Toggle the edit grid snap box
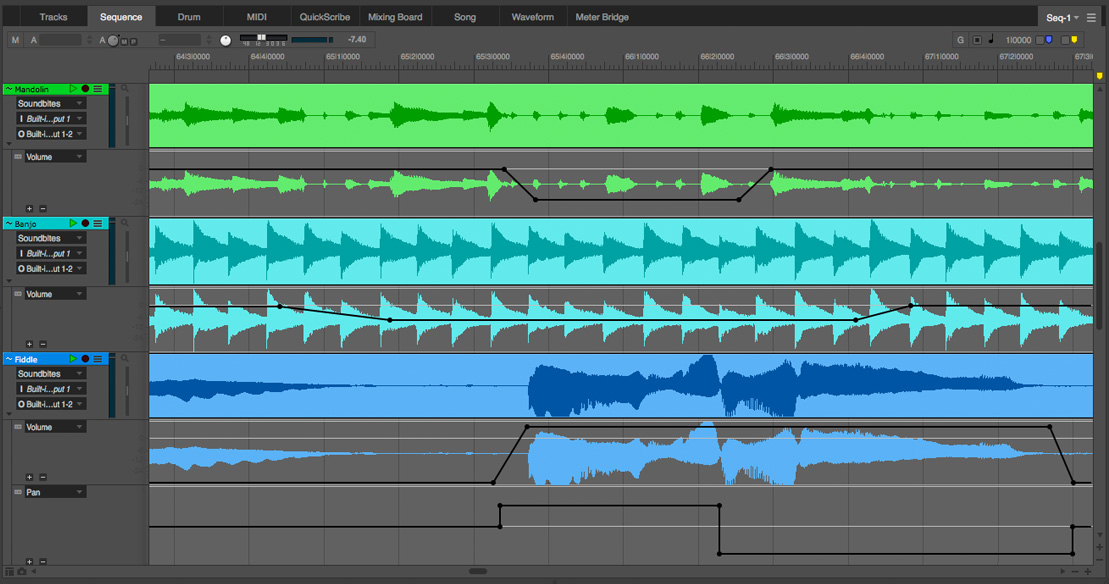The image size is (1109, 584). coord(977,40)
